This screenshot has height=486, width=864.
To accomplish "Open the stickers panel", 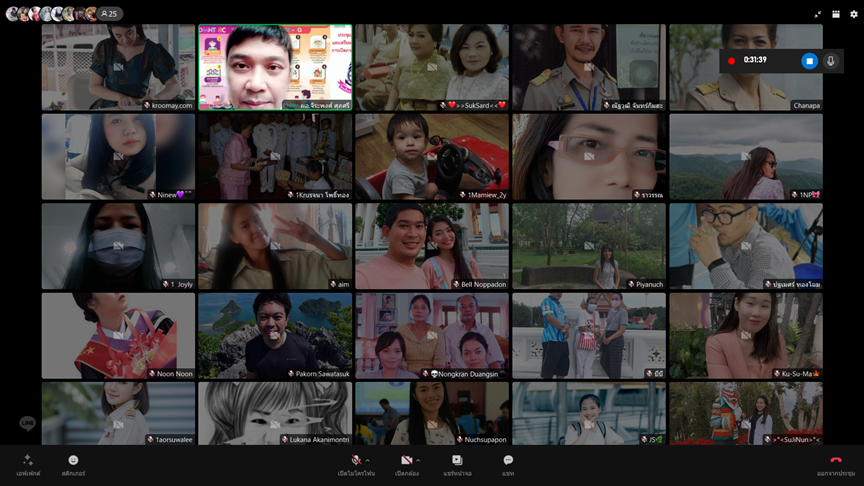I will tap(73, 465).
